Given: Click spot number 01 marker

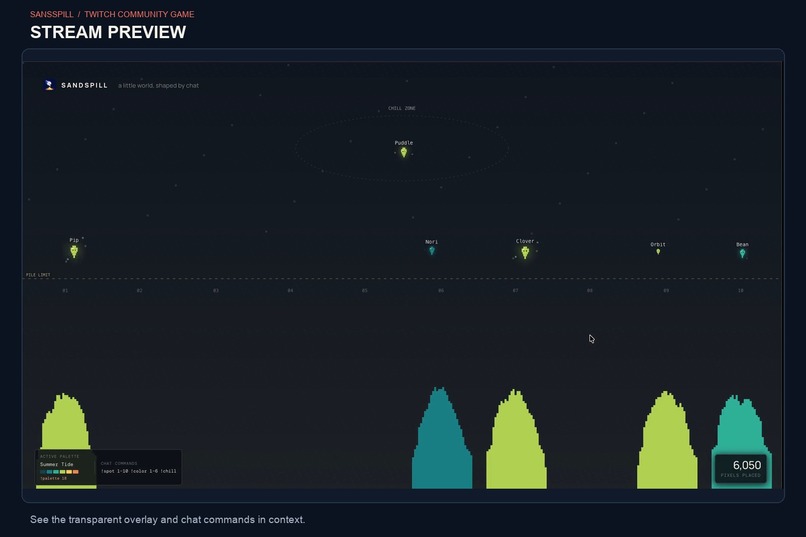Looking at the screenshot, I should click(65, 290).
